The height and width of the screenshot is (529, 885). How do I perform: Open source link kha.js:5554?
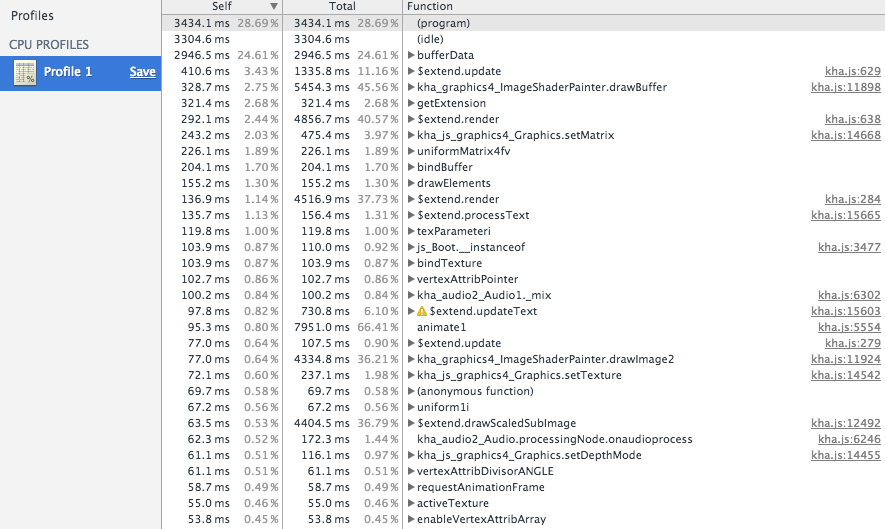click(x=849, y=327)
